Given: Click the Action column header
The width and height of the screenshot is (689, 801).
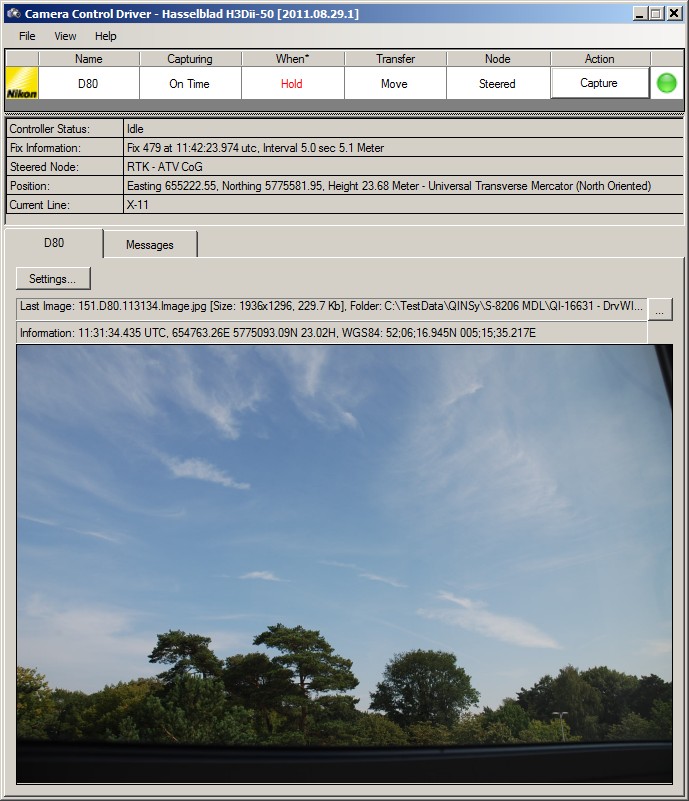Looking at the screenshot, I should tap(600, 59).
